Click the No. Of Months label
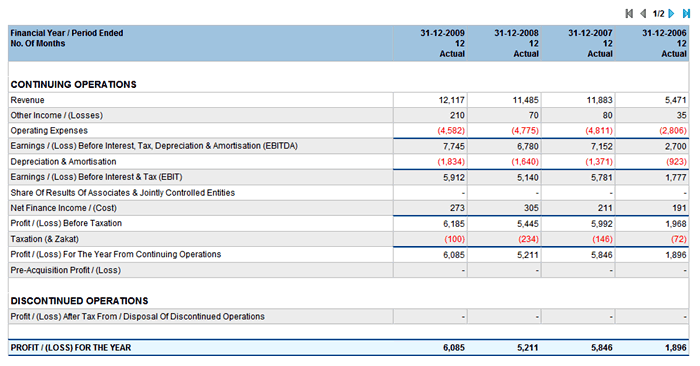 38,44
